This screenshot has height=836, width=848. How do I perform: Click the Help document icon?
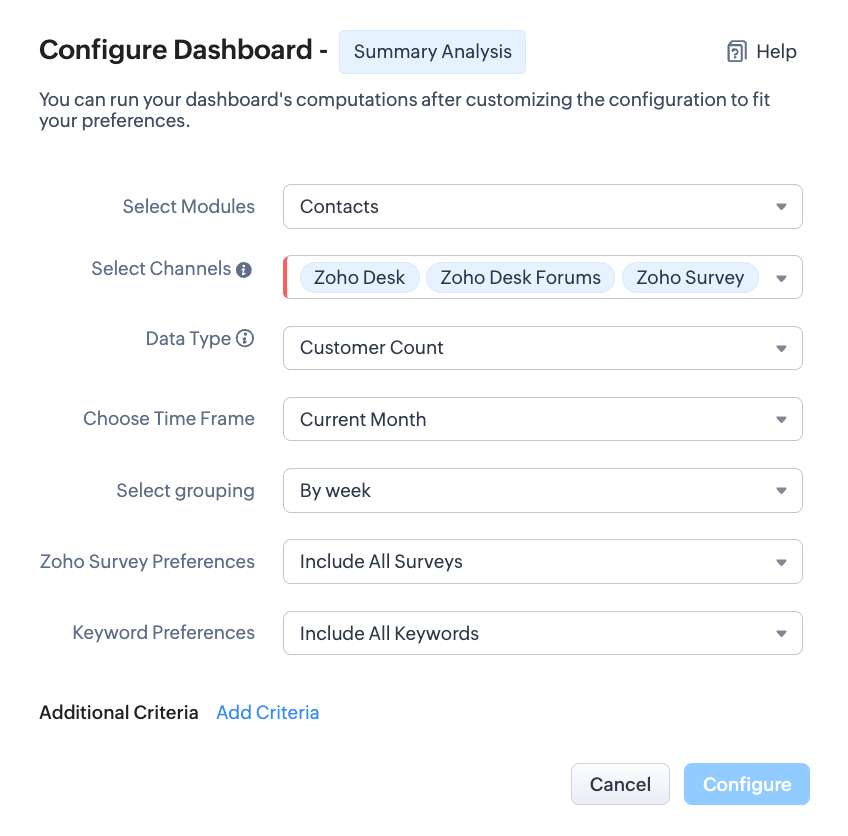[736, 52]
